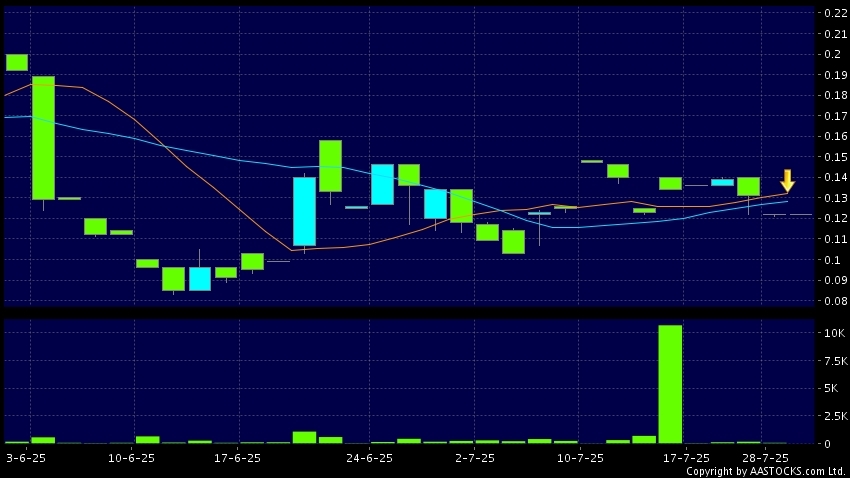Select the 0.2 price axis value

tap(833, 54)
